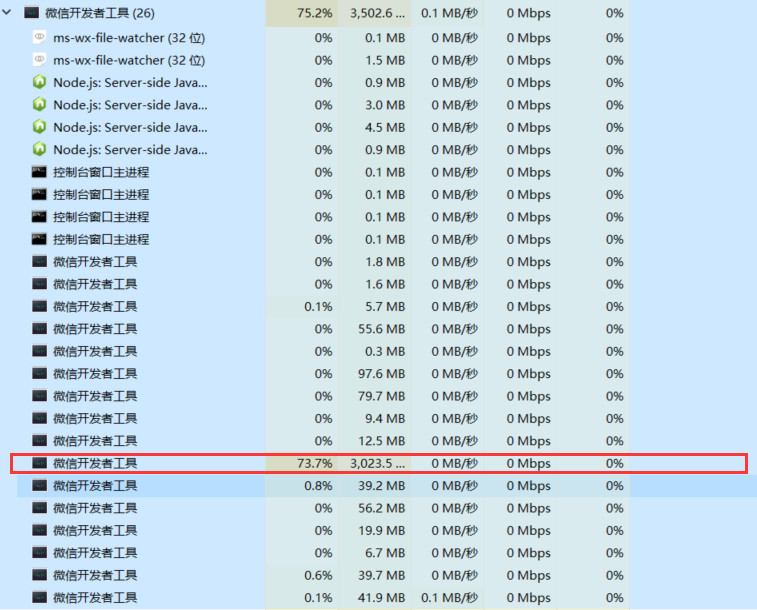Select the 55.6 MB memory cell
Viewport: 757px width, 610px height.
tap(381, 329)
